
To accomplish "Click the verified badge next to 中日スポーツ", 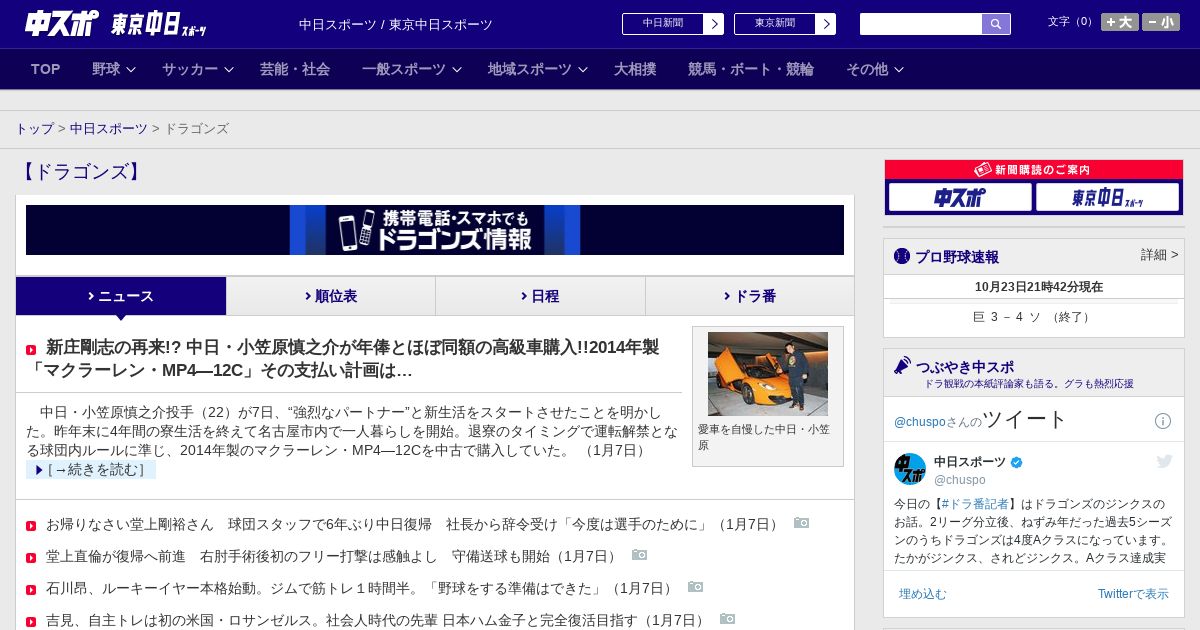I will coord(1017,462).
